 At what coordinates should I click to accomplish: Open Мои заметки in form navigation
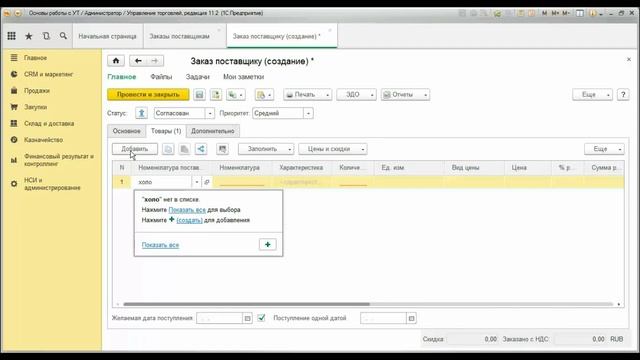click(244, 77)
